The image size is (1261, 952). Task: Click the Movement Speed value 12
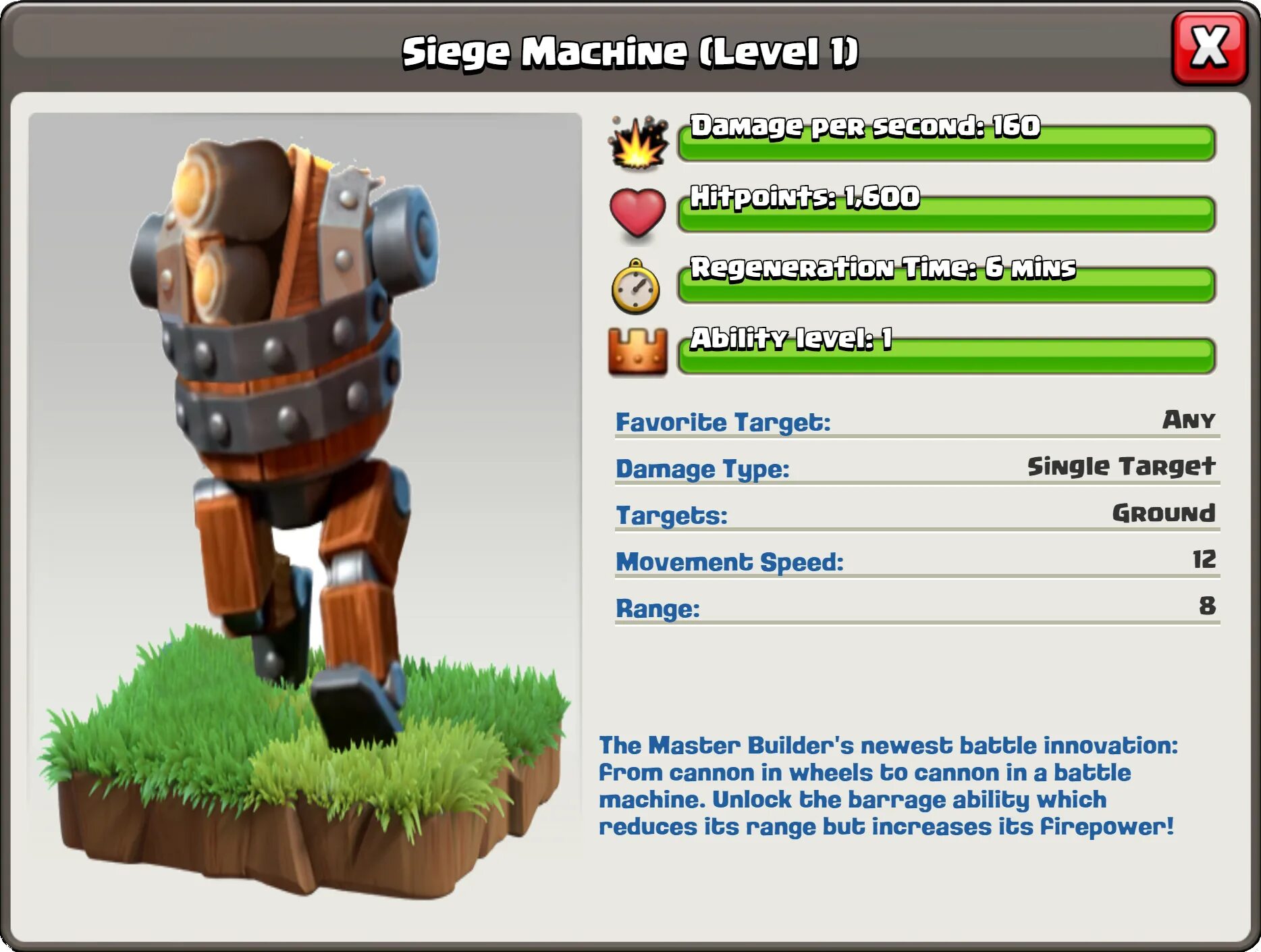coord(1204,559)
